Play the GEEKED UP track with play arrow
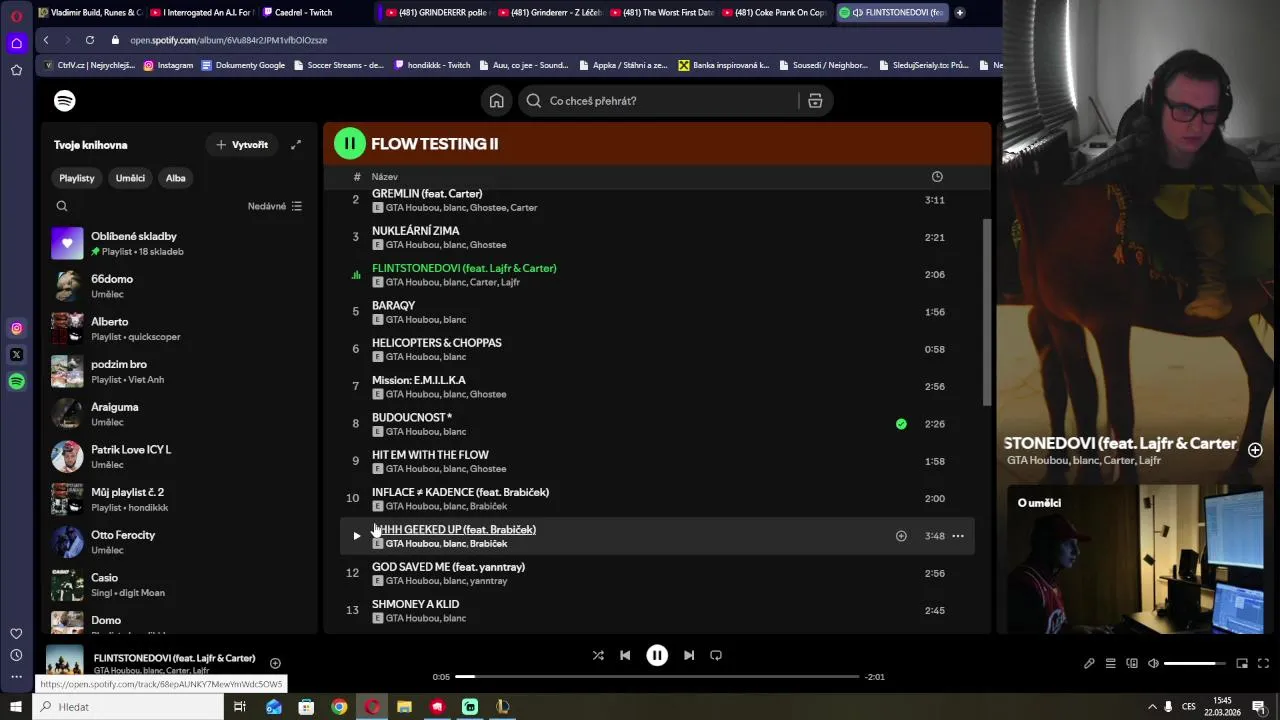 [x=356, y=536]
